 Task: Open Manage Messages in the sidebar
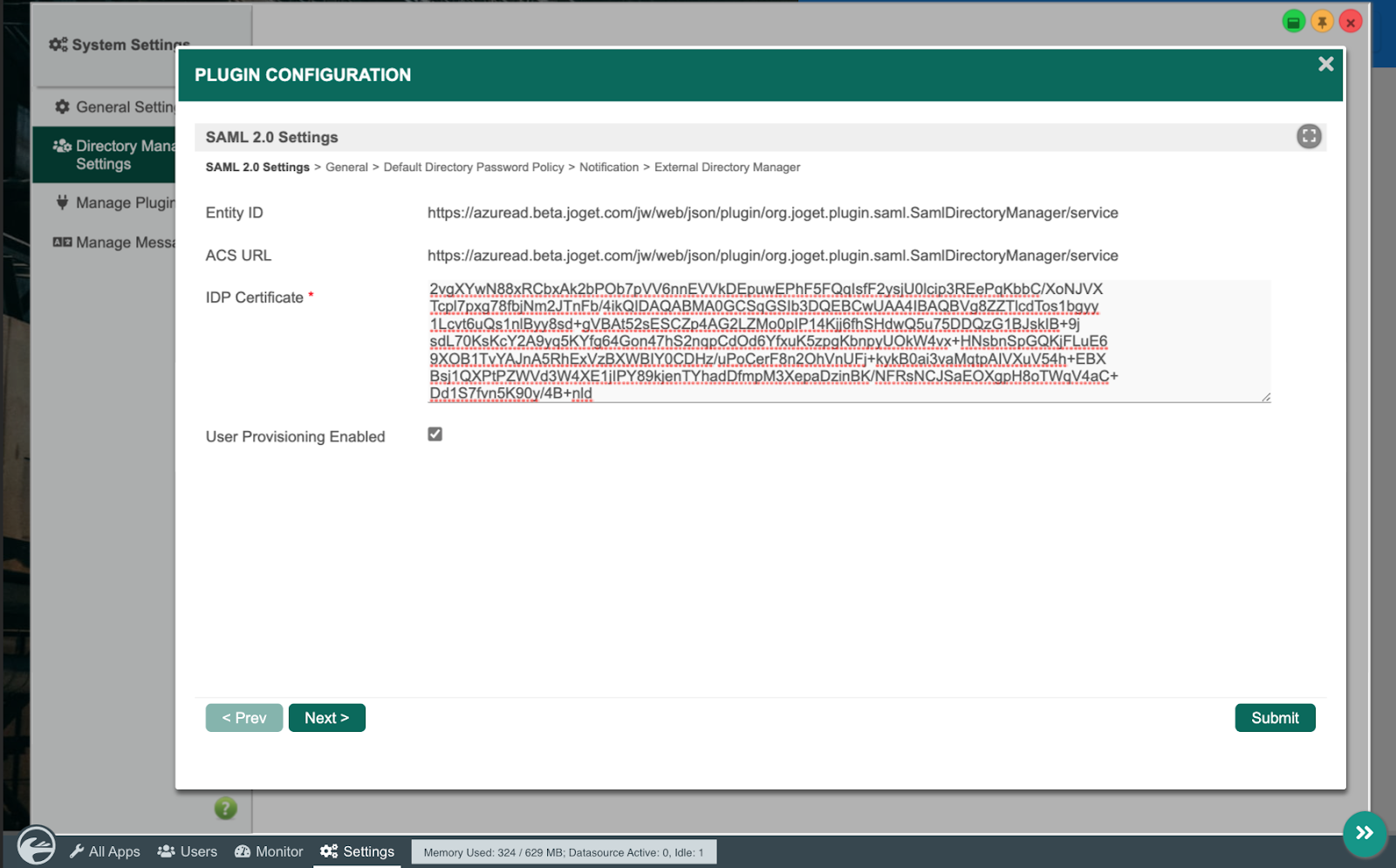105,242
